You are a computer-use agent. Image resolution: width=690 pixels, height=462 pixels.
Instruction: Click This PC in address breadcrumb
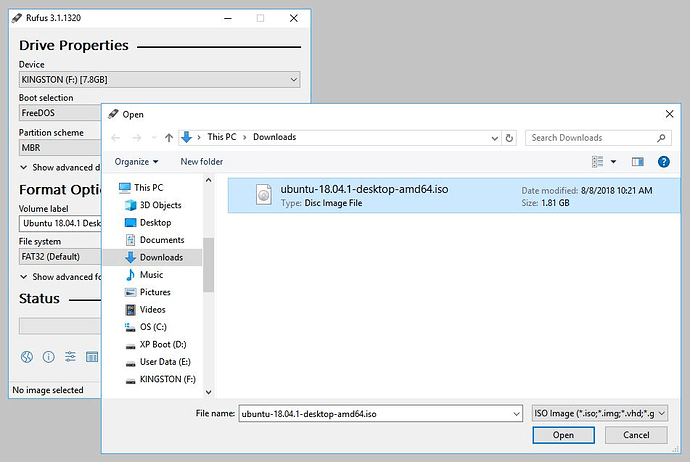coord(222,137)
